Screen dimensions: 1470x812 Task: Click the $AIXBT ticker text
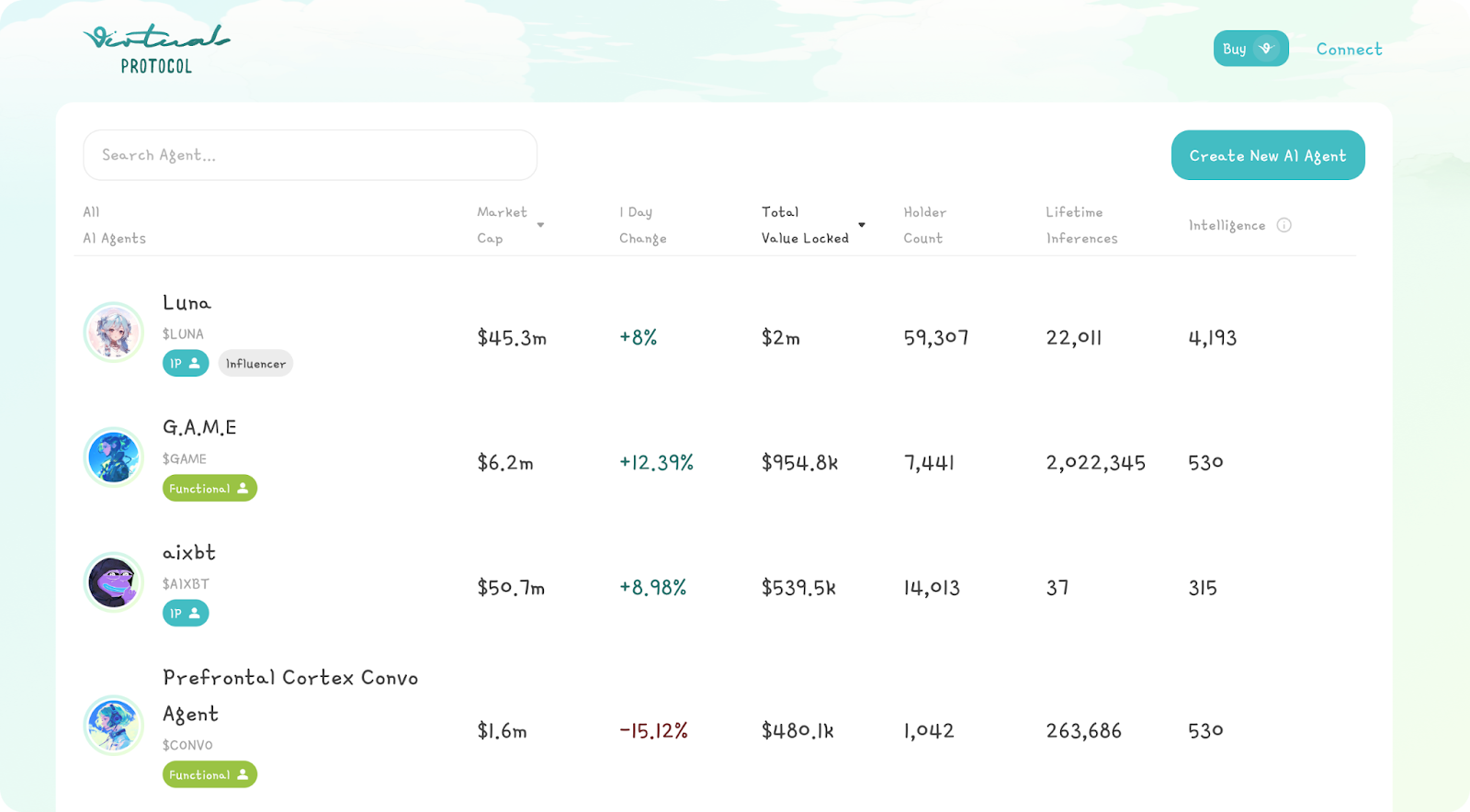point(186,584)
